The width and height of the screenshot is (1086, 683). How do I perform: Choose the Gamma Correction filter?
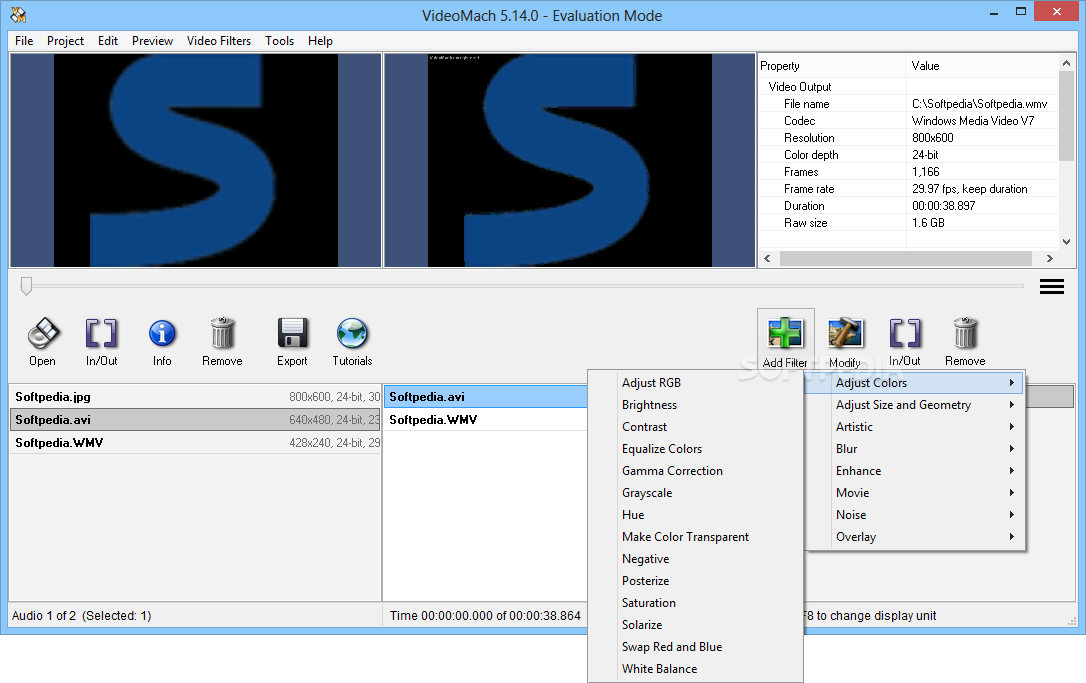click(695, 471)
